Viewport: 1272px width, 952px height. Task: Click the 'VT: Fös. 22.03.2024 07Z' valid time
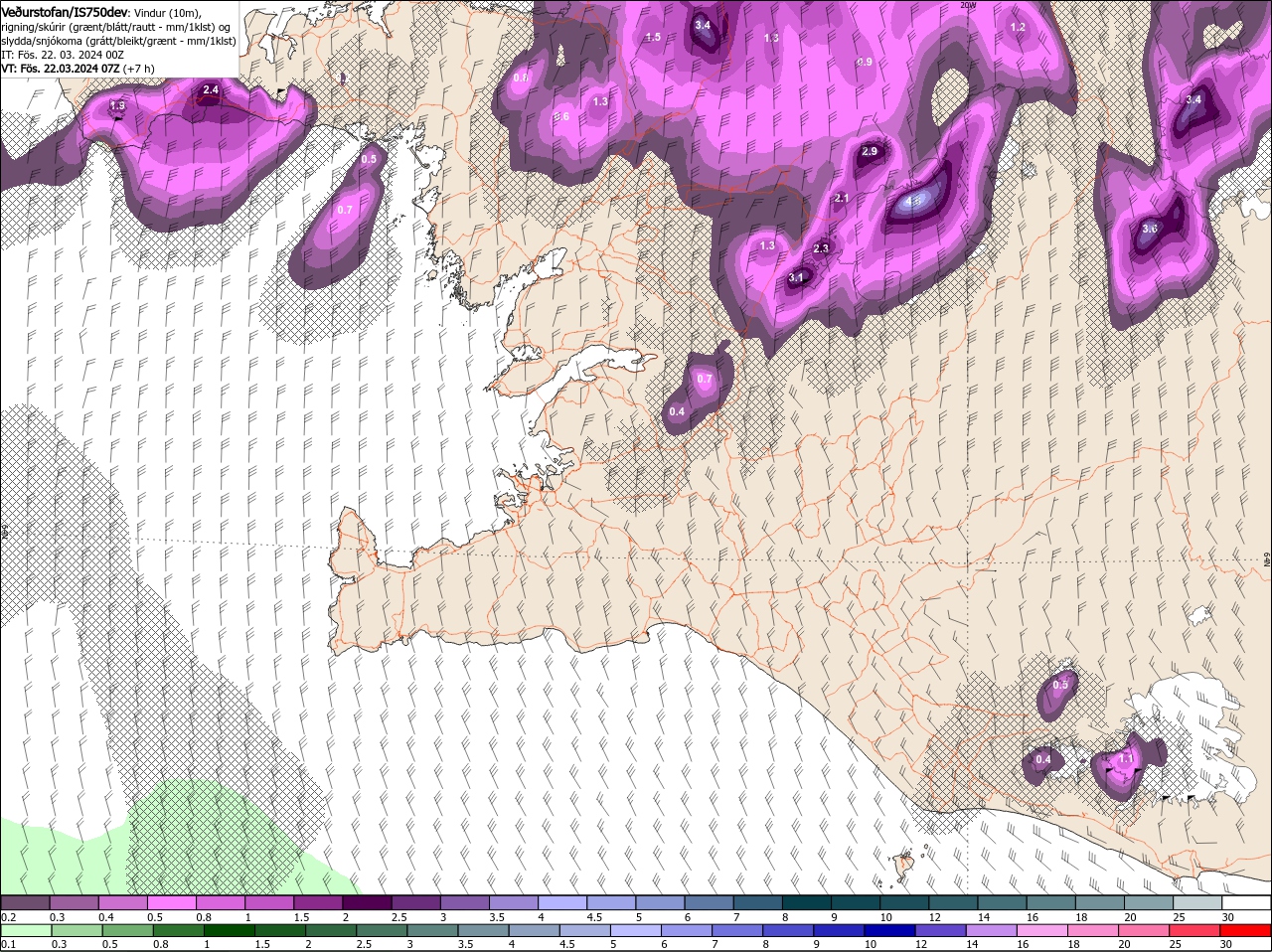61,69
